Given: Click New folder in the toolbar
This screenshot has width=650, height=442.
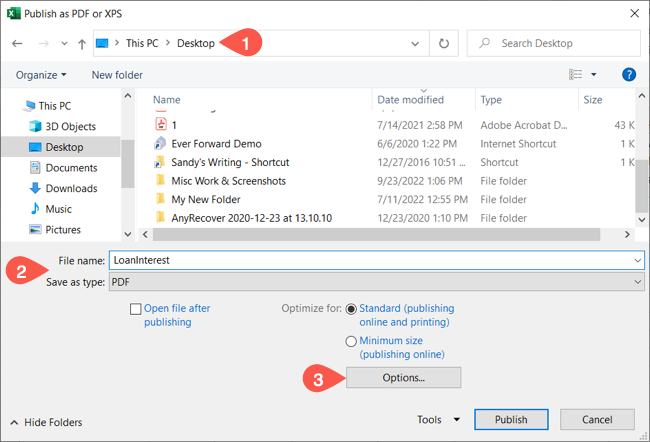Looking at the screenshot, I should tap(117, 75).
